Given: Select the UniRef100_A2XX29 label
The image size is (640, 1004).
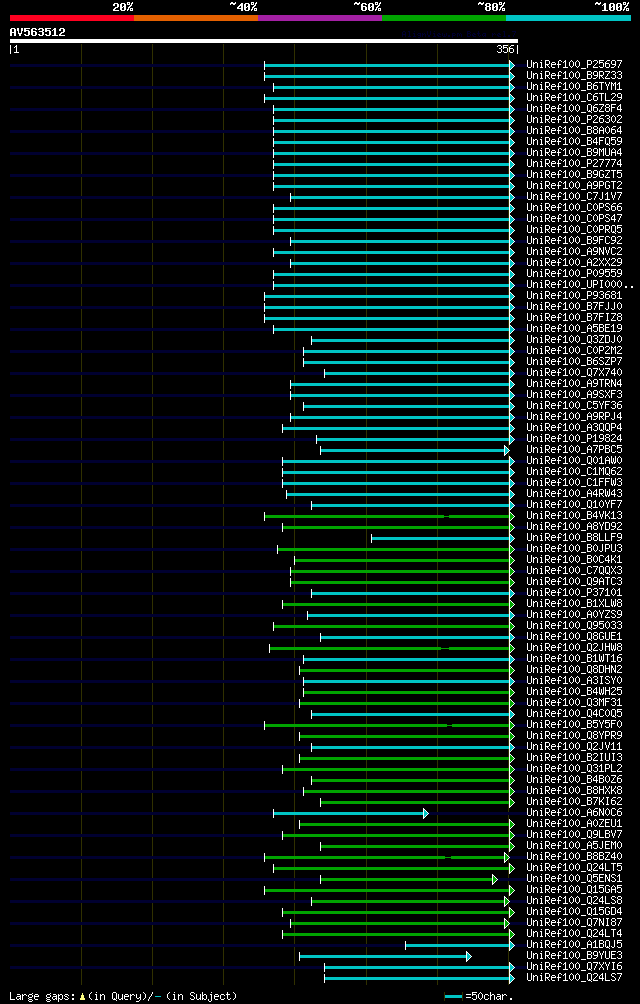Looking at the screenshot, I should pos(574,263).
